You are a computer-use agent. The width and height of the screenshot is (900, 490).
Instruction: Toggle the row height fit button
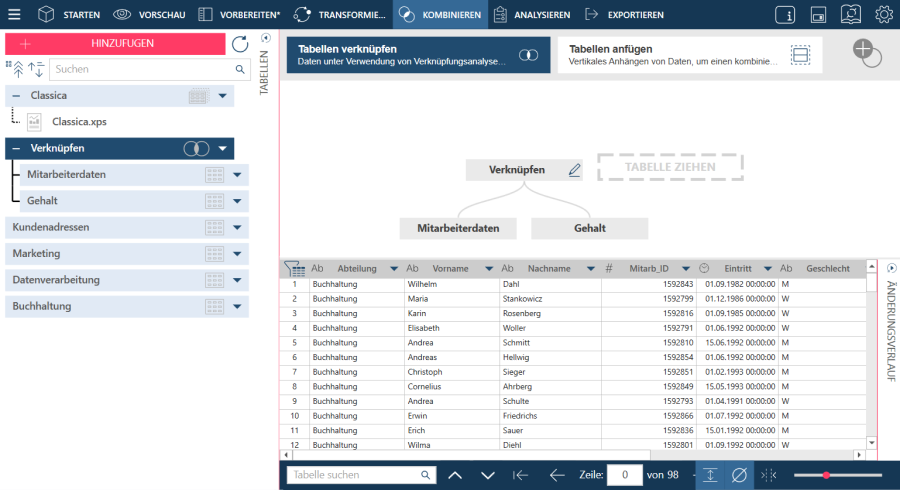pos(709,475)
